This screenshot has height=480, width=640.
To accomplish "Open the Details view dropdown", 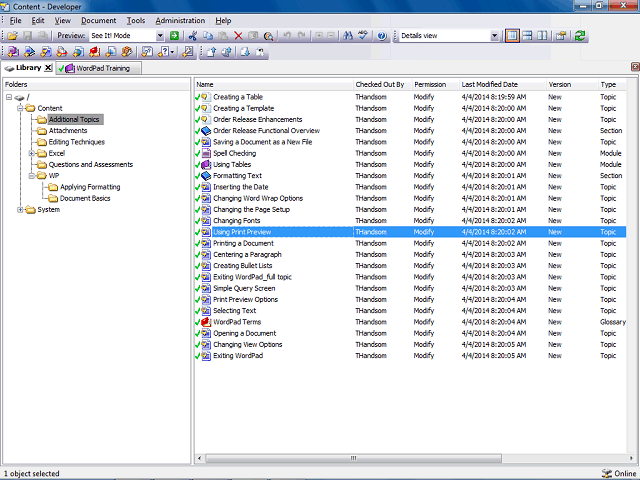I will point(494,36).
